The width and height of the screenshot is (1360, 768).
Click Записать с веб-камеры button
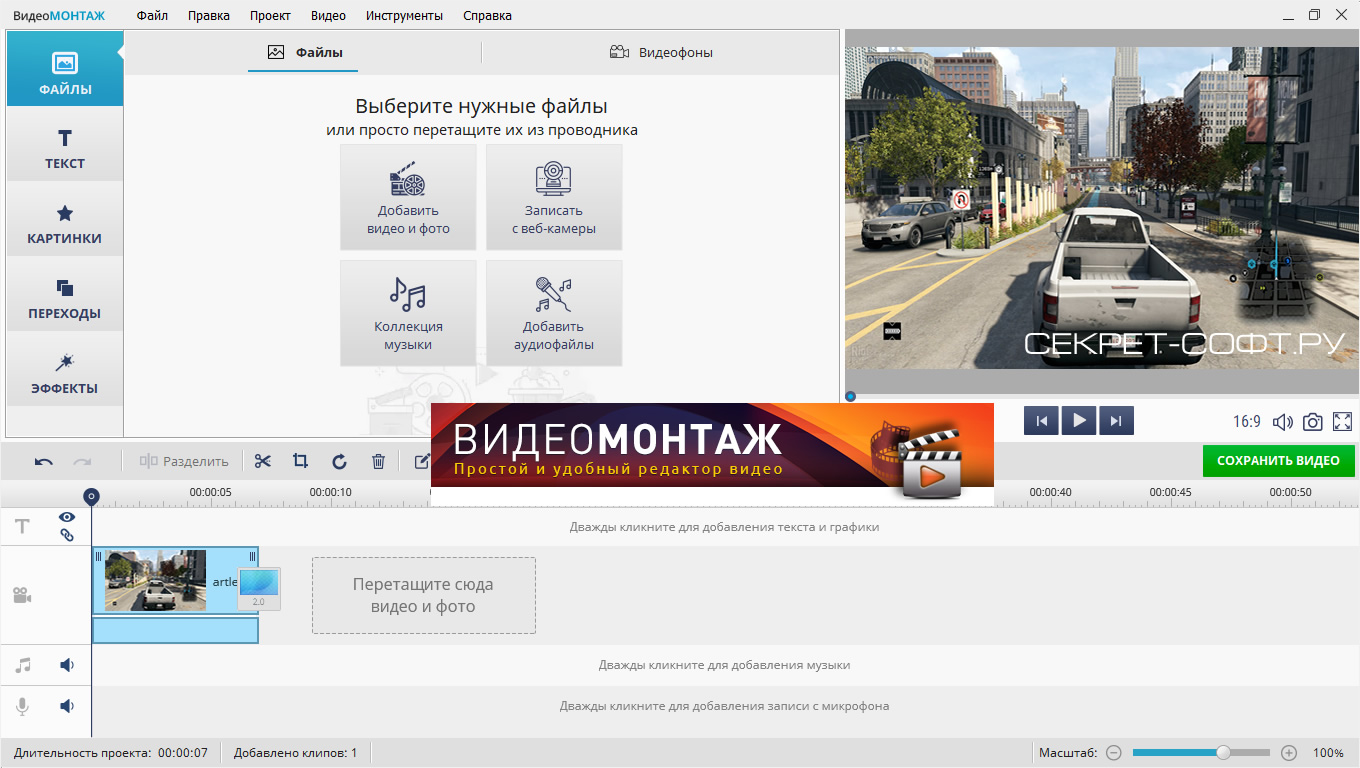click(x=554, y=197)
